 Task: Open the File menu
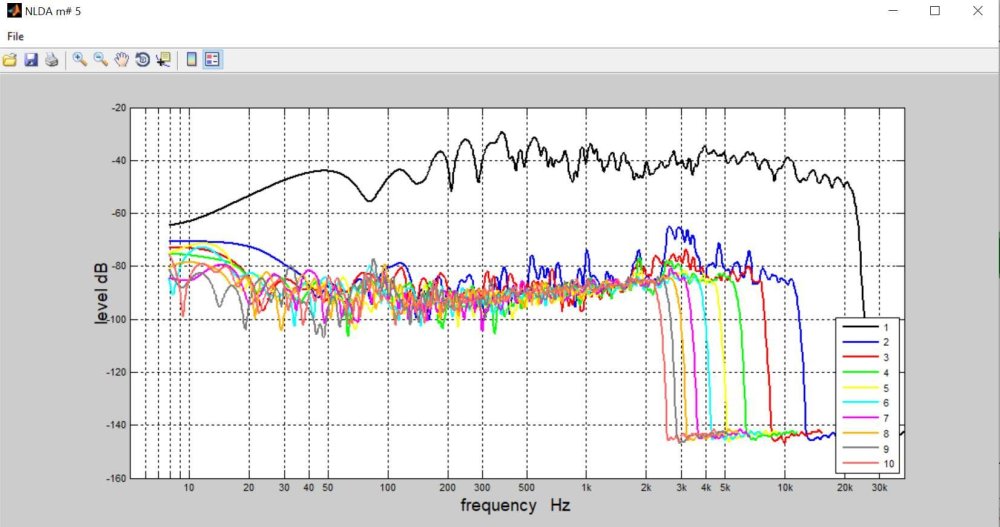coord(15,36)
